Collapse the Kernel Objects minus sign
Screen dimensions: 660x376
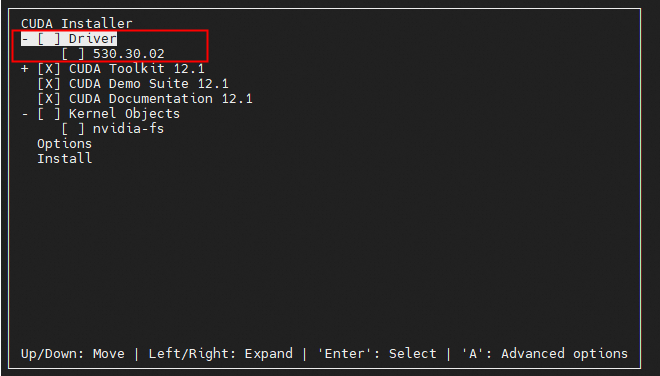pos(25,114)
